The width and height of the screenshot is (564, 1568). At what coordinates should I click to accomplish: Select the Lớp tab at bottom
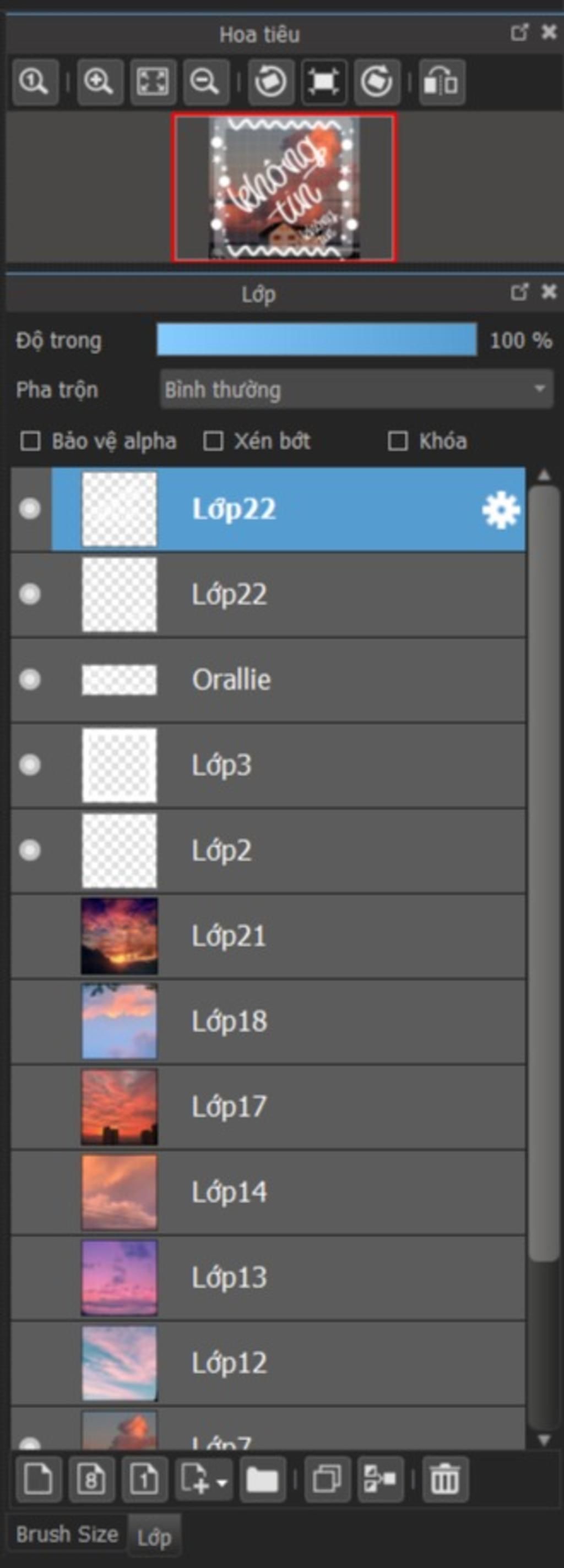coord(154,1538)
